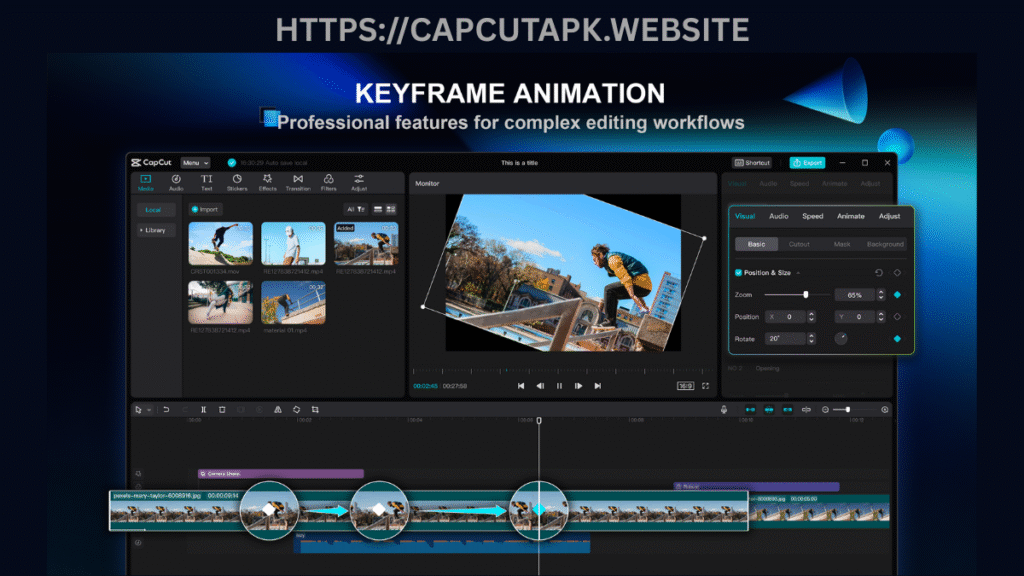This screenshot has width=1024, height=576.
Task: Click the selection pointer tool in timeline
Action: coord(138,409)
